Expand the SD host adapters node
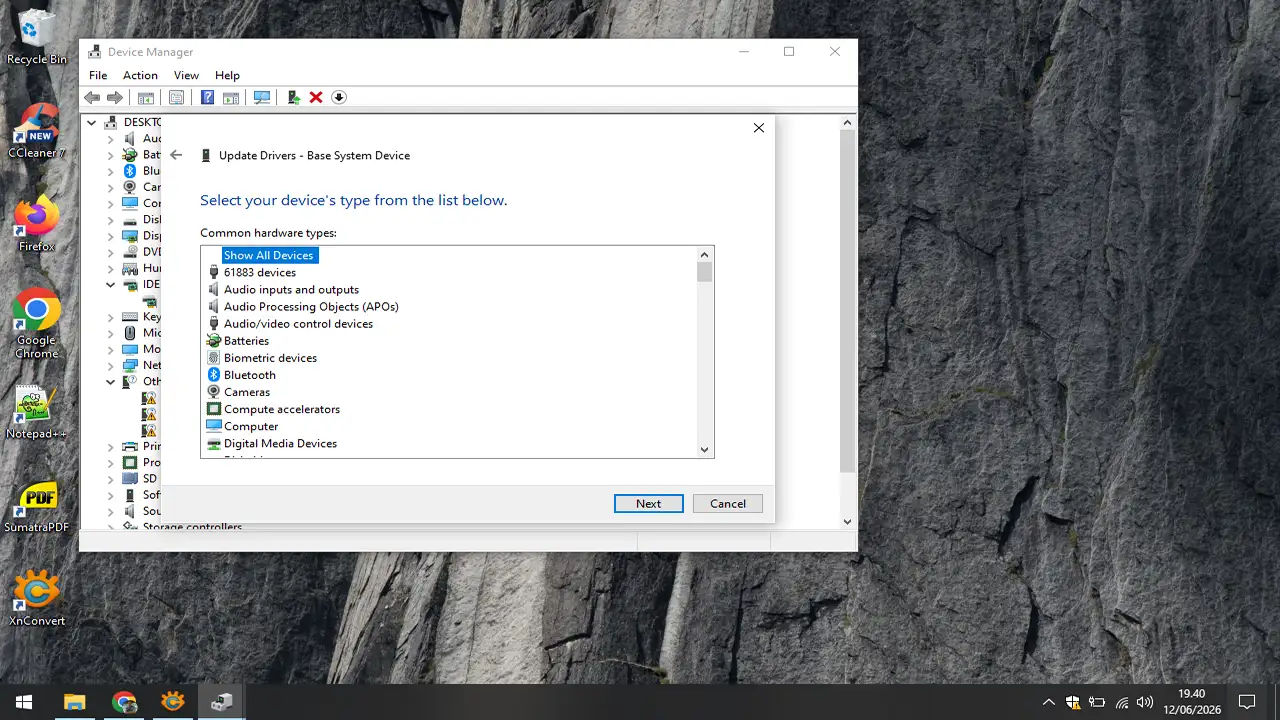The height and width of the screenshot is (720, 1280). tap(111, 479)
